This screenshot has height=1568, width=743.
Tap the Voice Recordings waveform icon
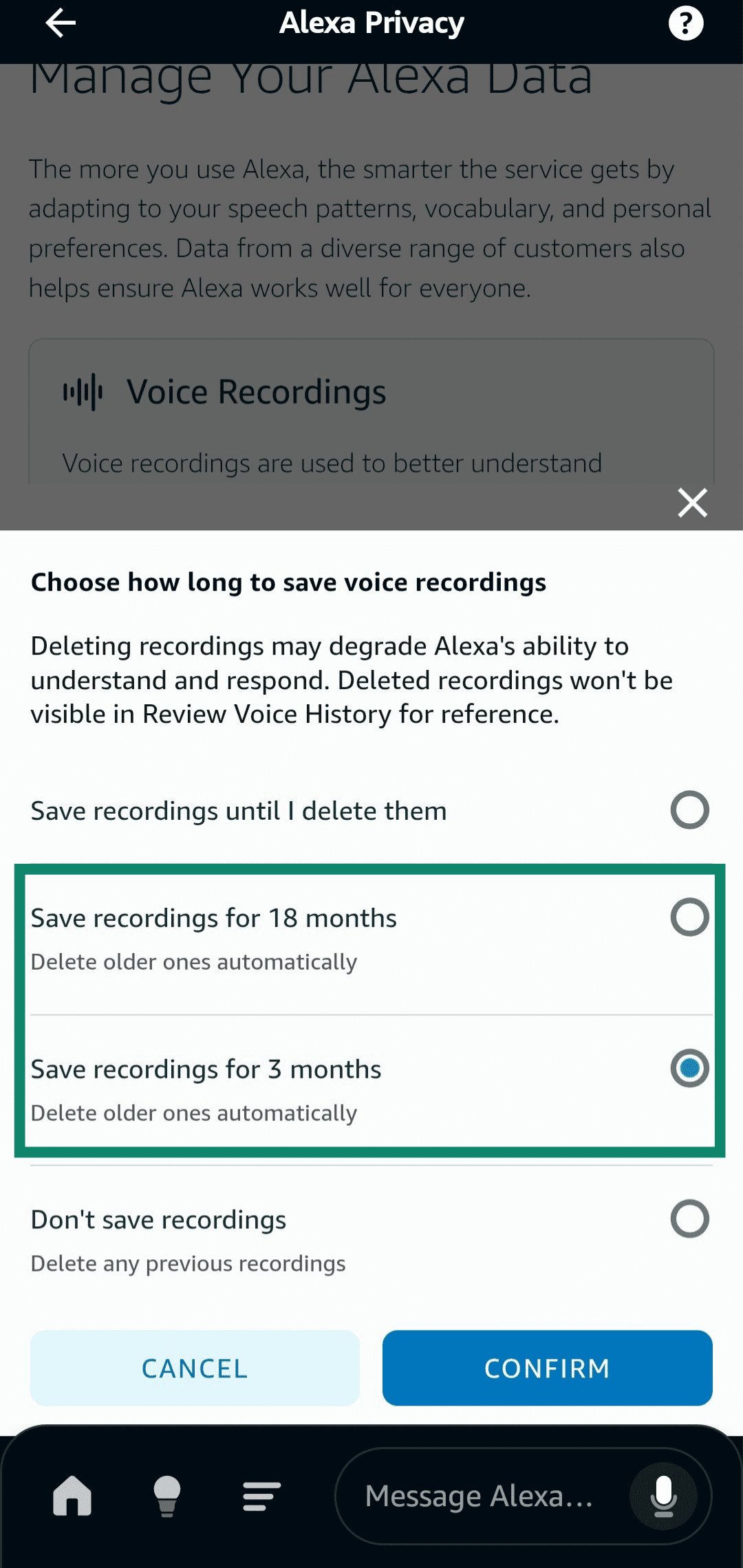(x=84, y=390)
